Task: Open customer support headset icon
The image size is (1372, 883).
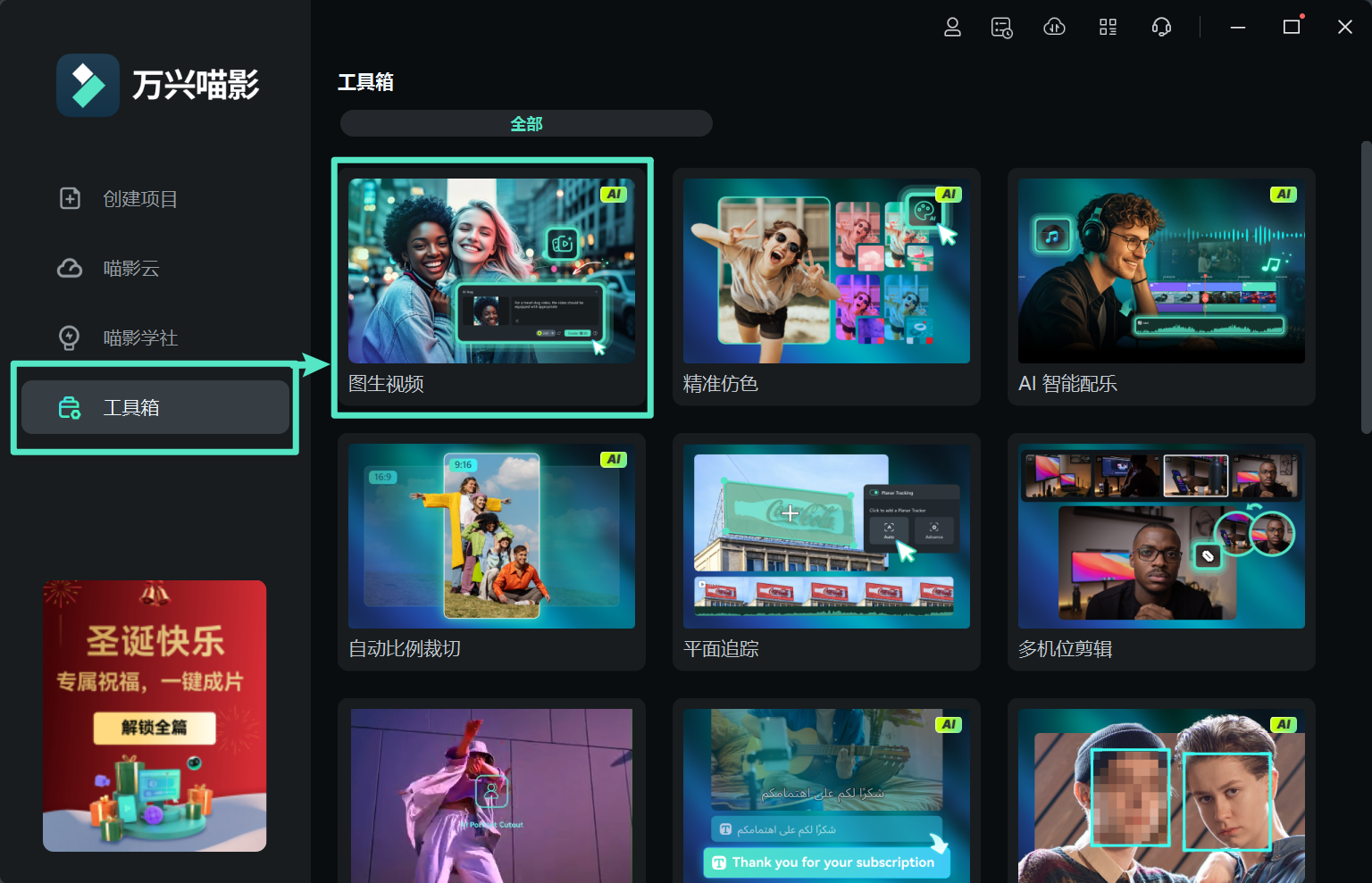Action: click(x=1161, y=28)
